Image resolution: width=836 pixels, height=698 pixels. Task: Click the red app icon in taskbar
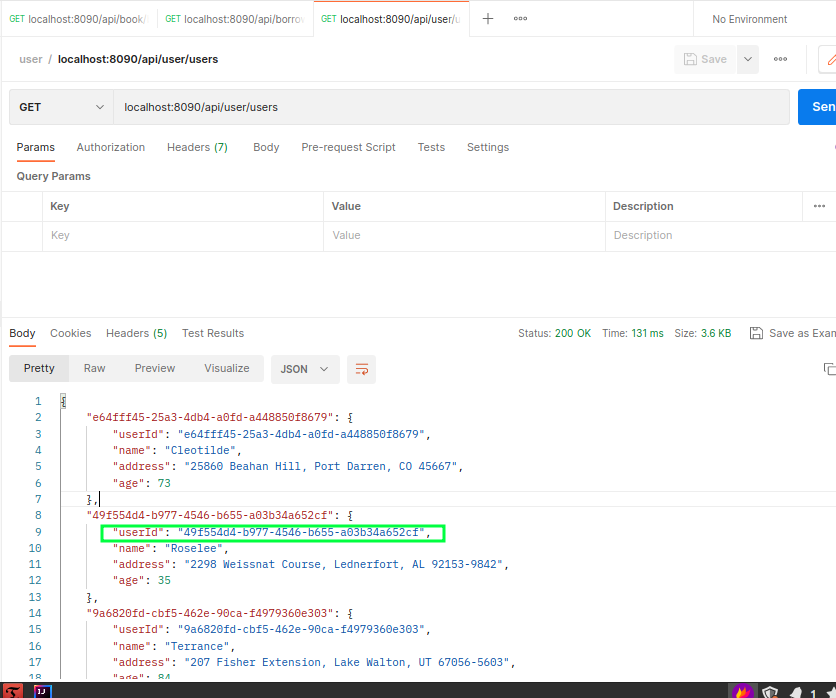[x=13, y=691]
